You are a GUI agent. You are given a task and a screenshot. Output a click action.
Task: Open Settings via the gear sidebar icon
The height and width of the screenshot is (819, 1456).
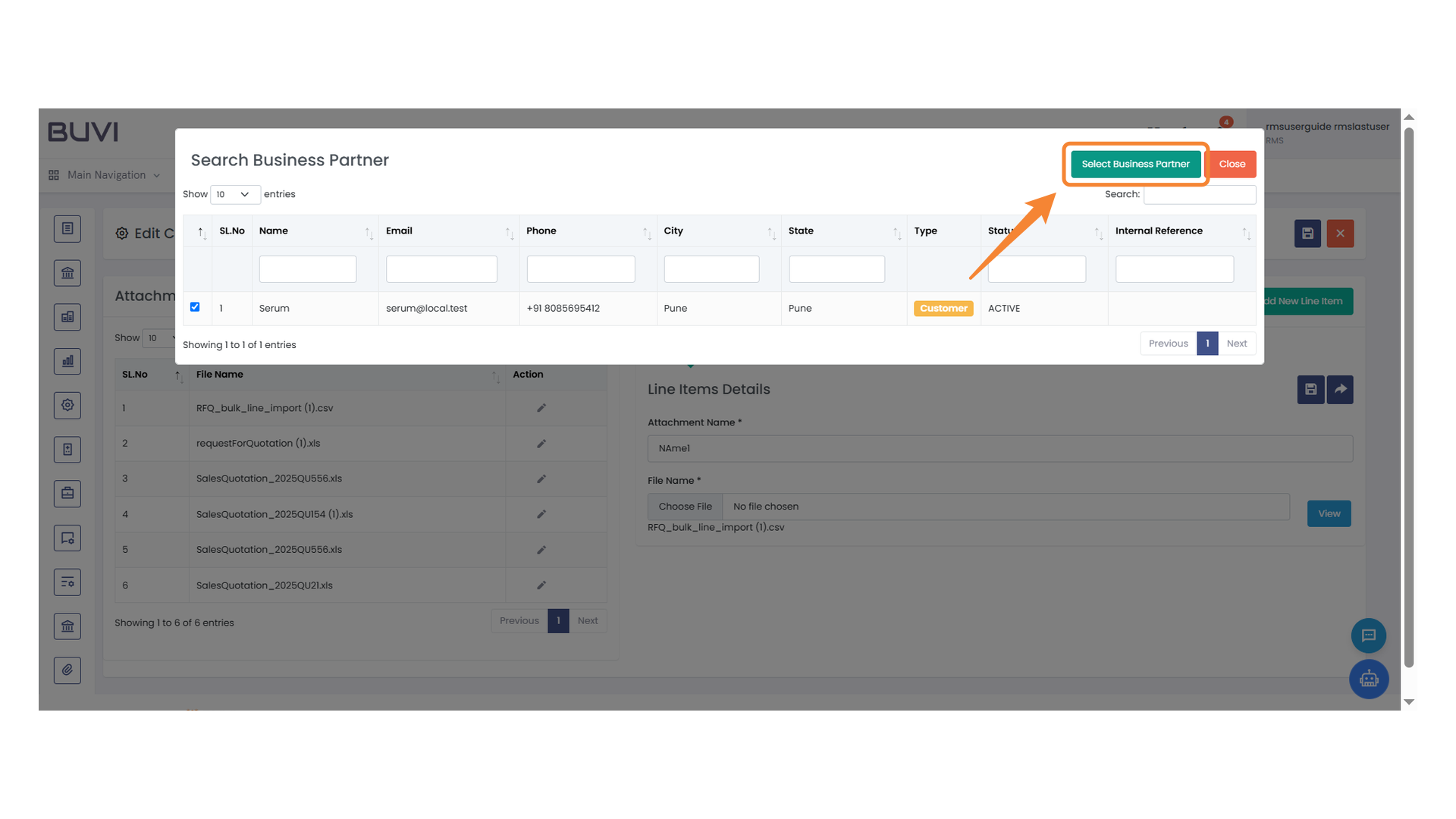67,405
